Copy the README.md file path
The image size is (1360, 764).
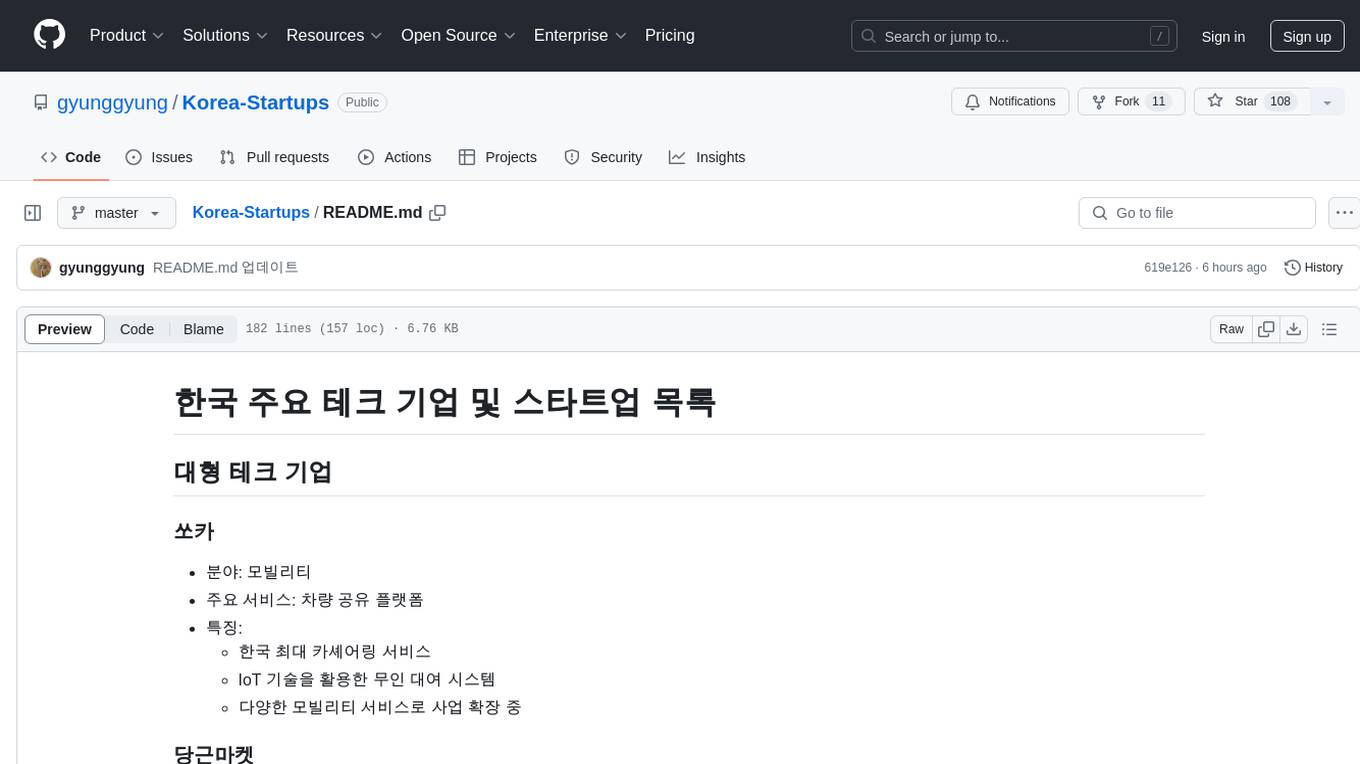pos(437,213)
